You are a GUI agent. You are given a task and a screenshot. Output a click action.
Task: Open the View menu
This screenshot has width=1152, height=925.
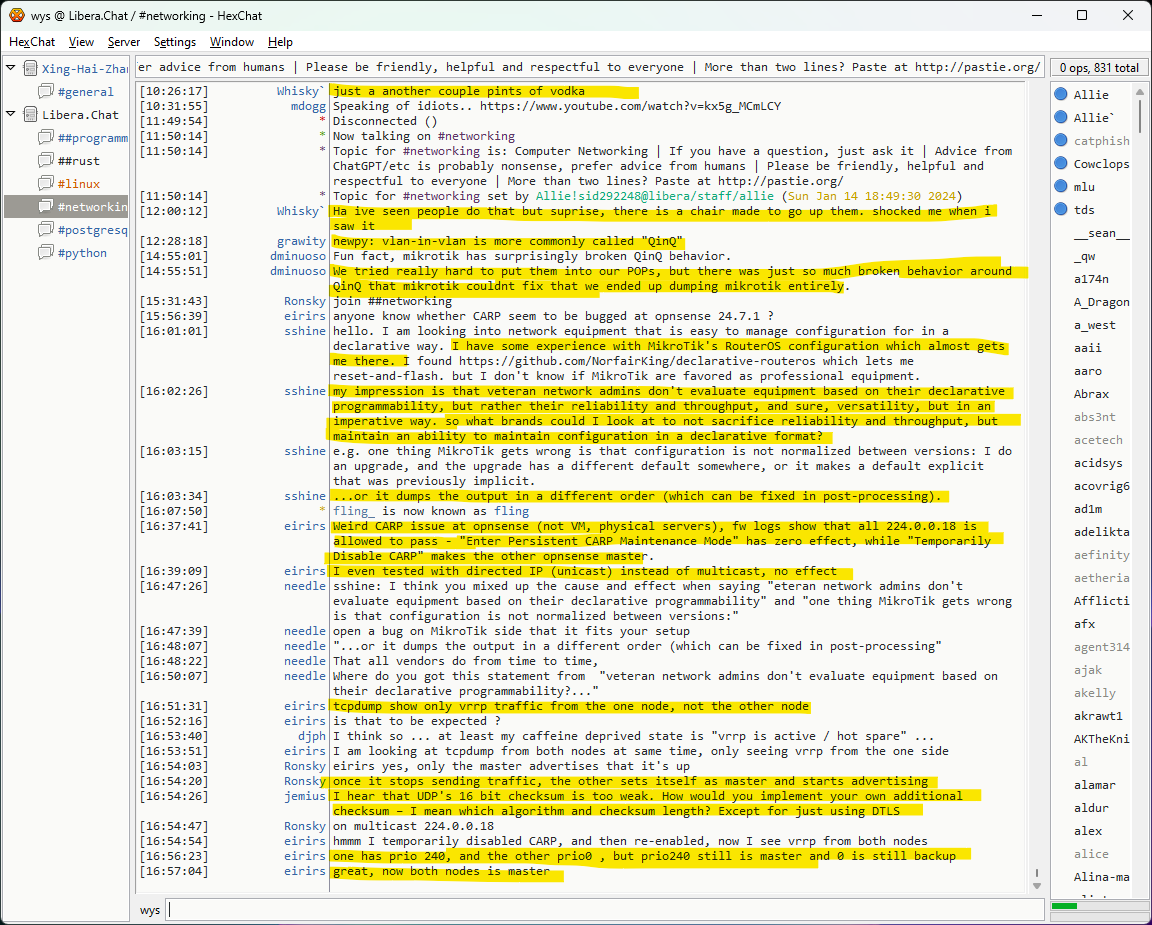tap(81, 42)
